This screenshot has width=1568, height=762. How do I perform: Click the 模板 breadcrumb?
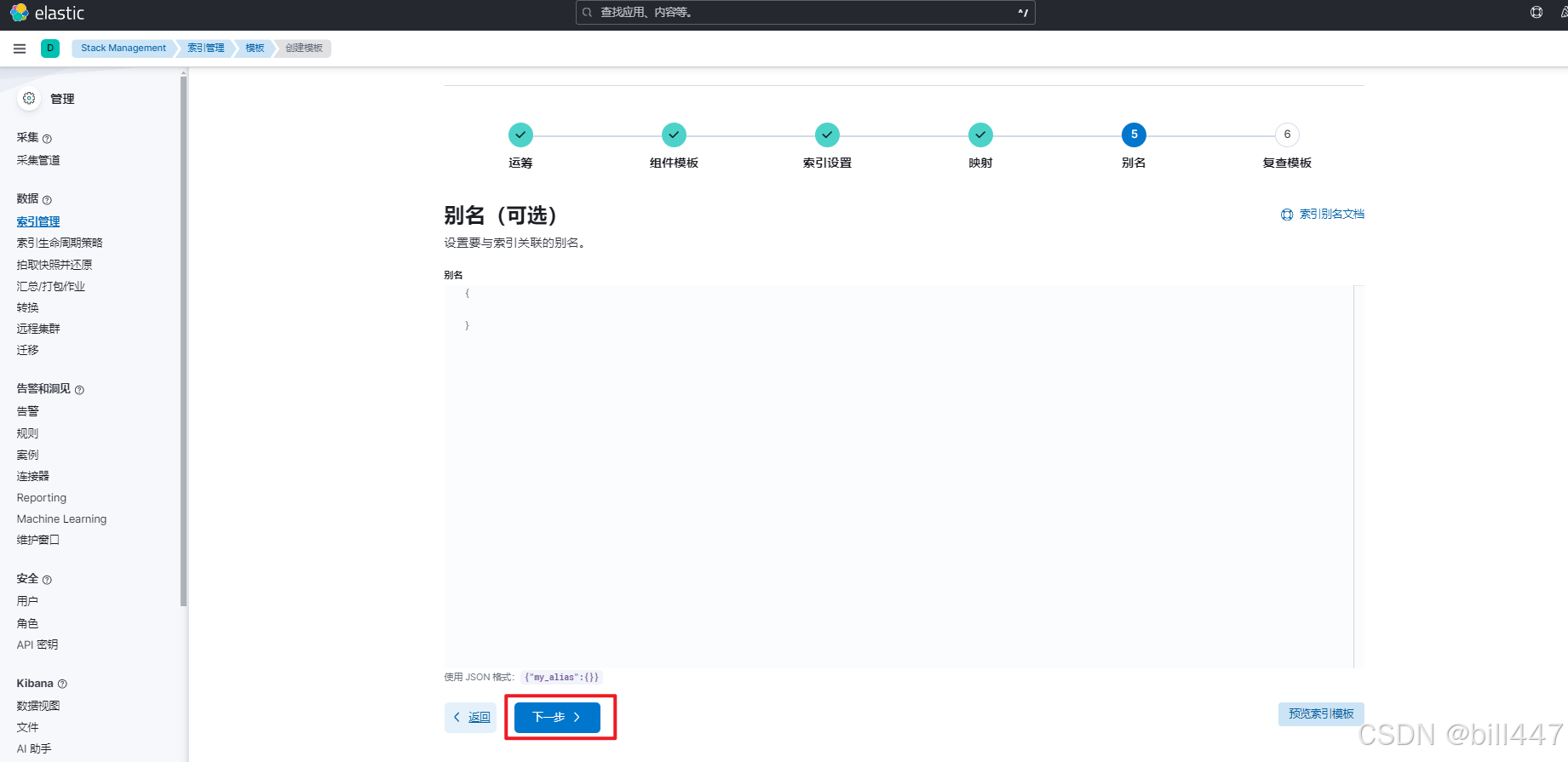pyautogui.click(x=255, y=49)
